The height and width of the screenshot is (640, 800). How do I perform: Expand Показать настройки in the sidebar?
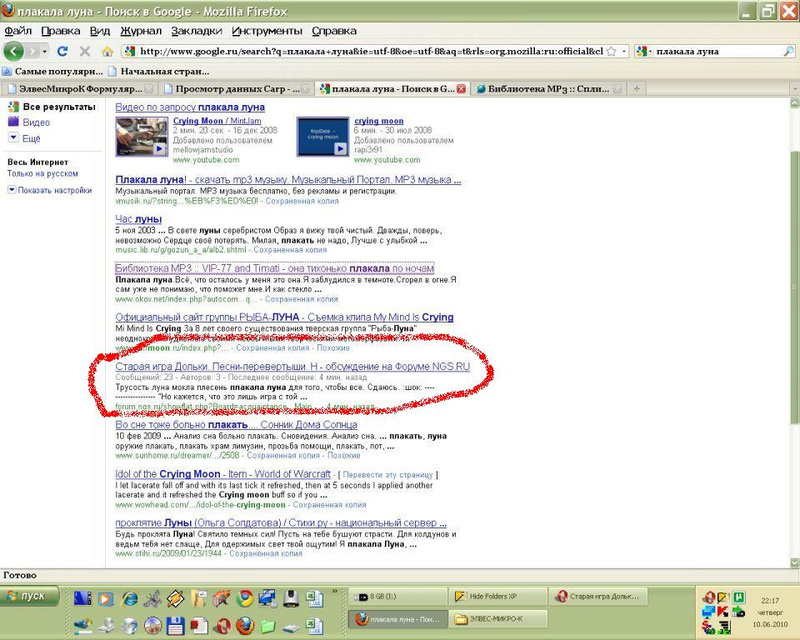pyautogui.click(x=49, y=190)
